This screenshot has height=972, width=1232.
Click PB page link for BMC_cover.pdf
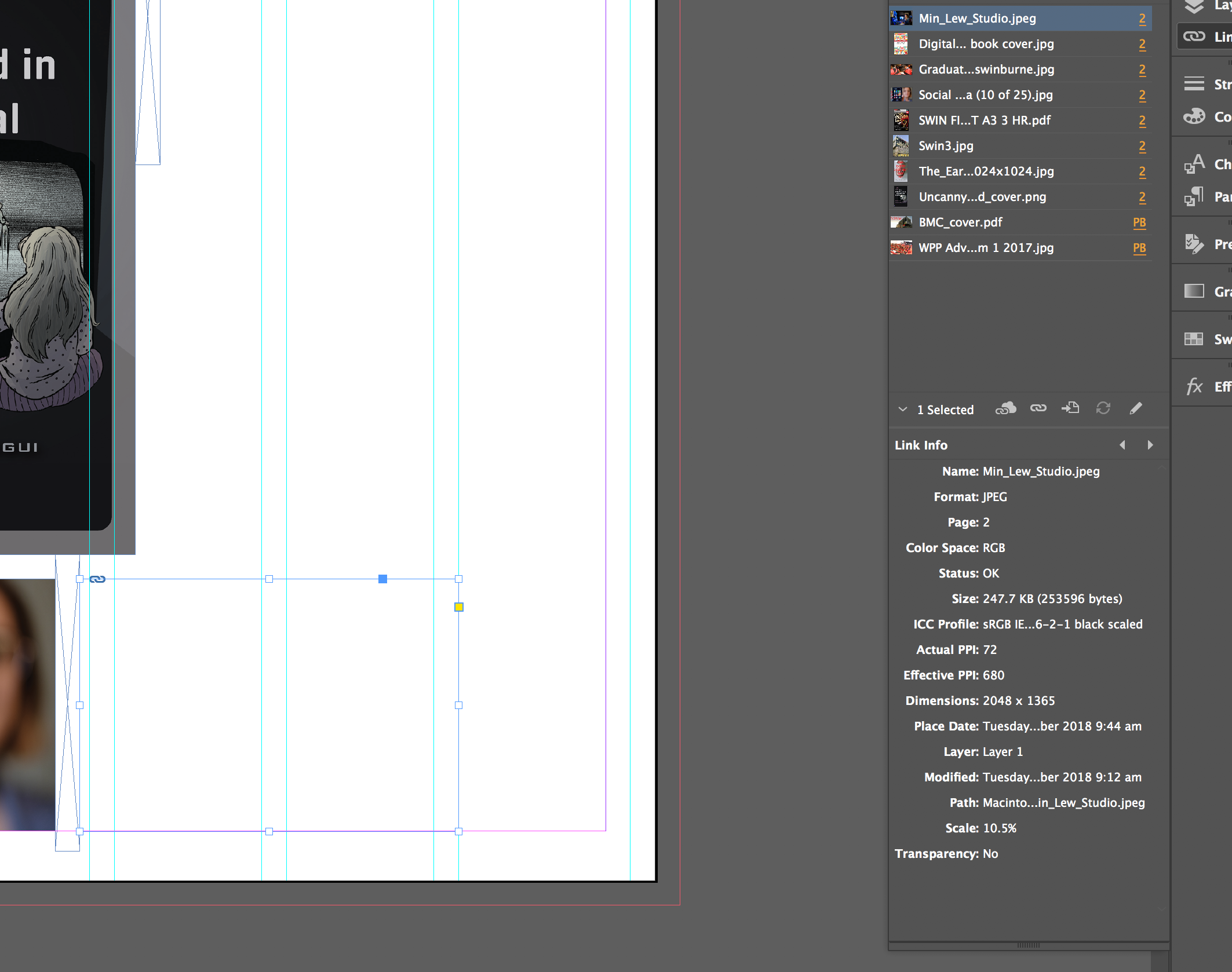coord(1139,222)
